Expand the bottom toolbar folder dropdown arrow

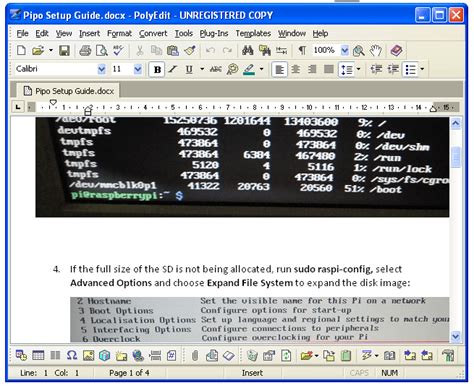[x=316, y=356]
